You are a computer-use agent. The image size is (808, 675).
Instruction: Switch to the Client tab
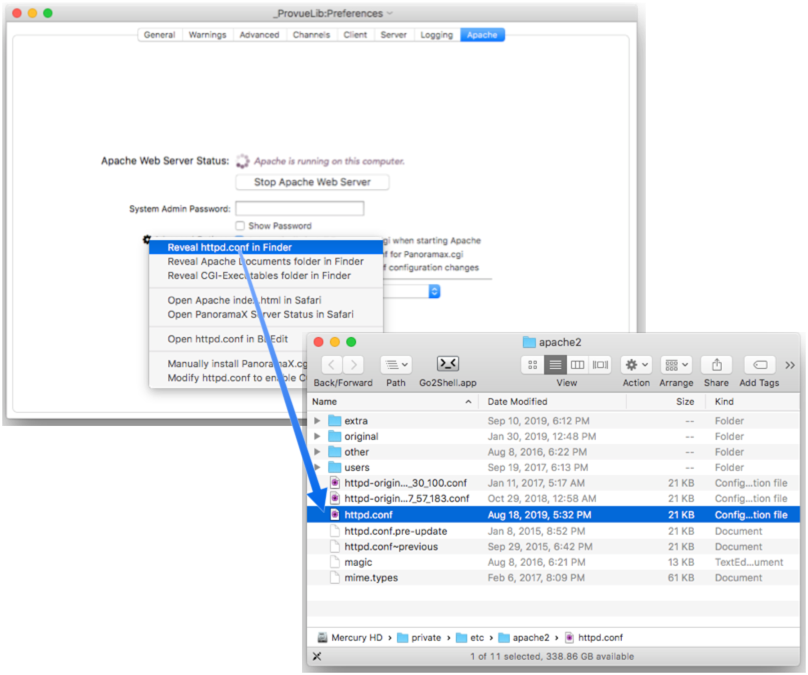[x=355, y=35]
